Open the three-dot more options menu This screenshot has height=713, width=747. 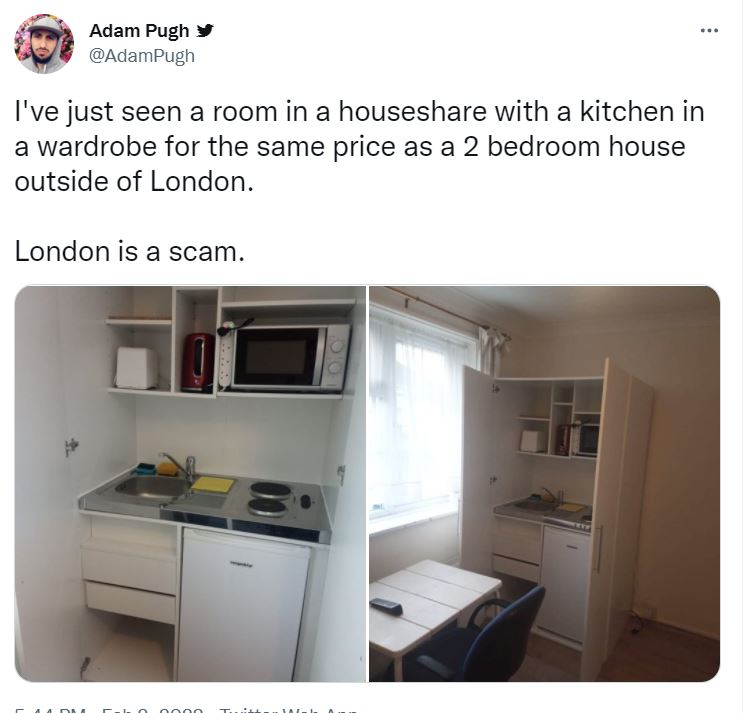[709, 31]
